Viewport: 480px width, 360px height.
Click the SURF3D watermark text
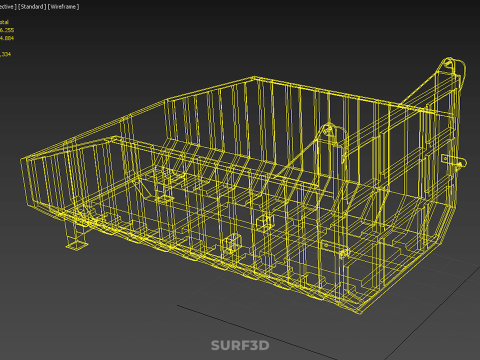(x=240, y=345)
